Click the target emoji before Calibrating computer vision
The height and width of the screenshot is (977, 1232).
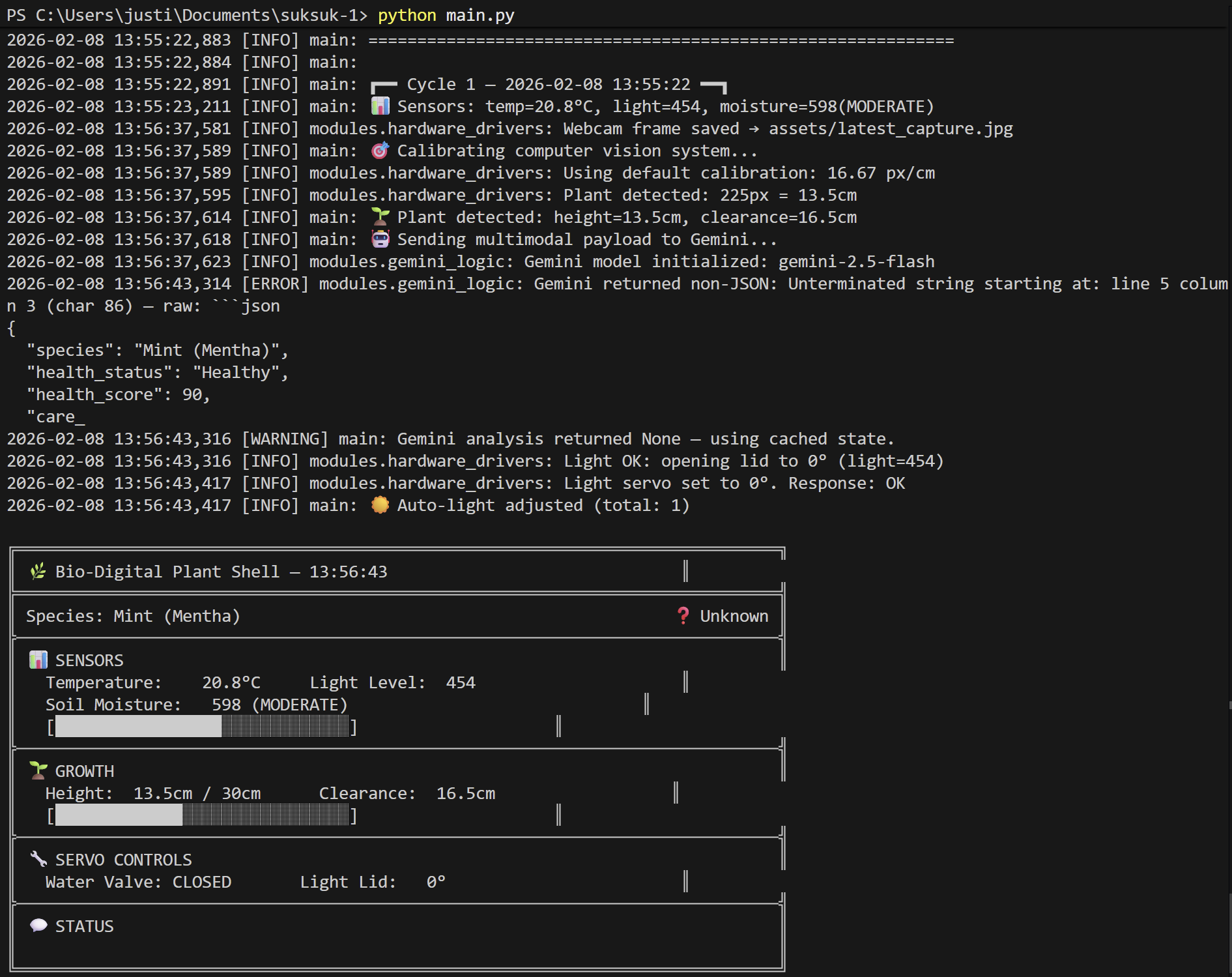pos(380,151)
